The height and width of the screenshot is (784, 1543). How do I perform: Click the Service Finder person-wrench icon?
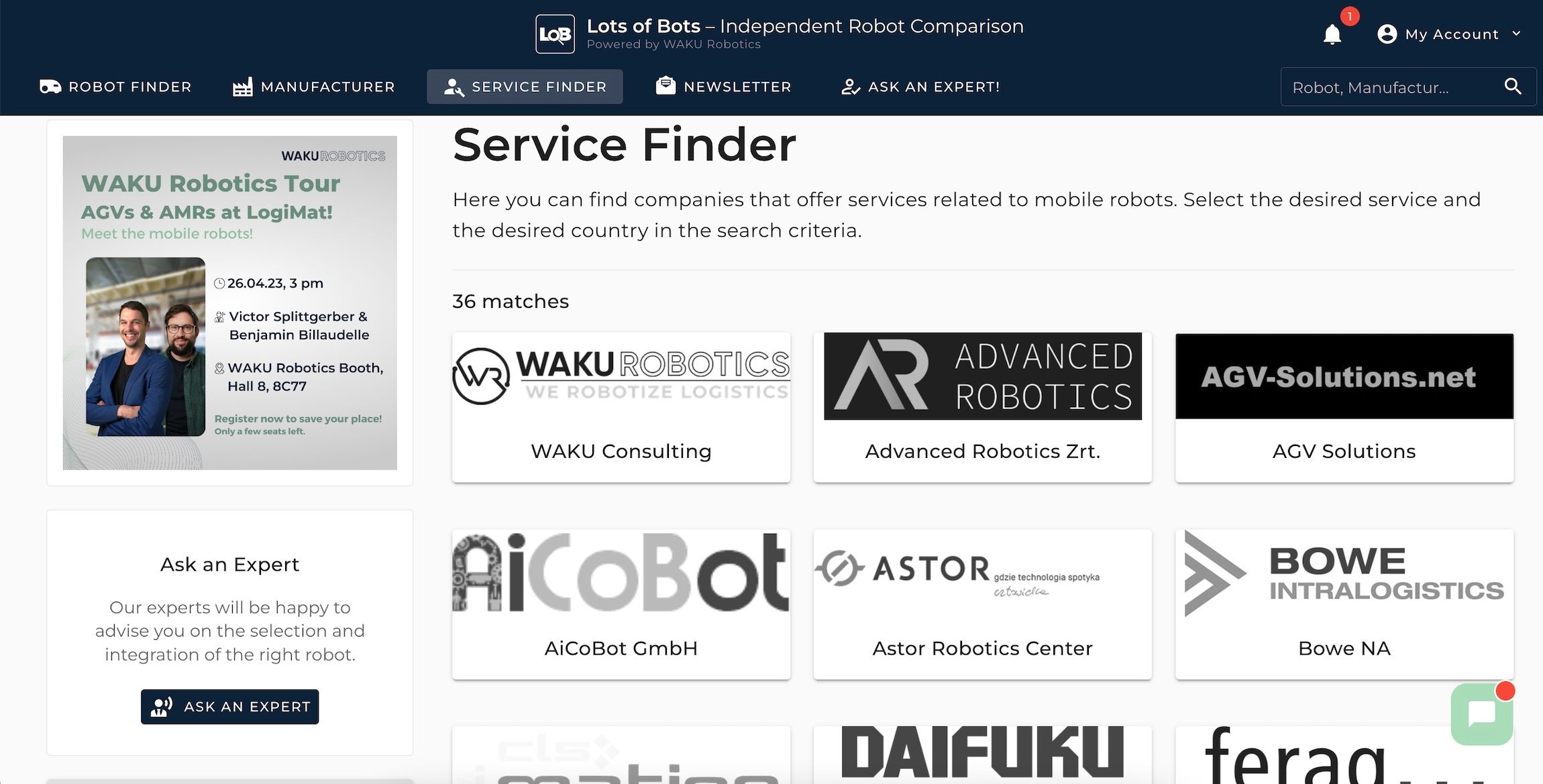coord(454,87)
